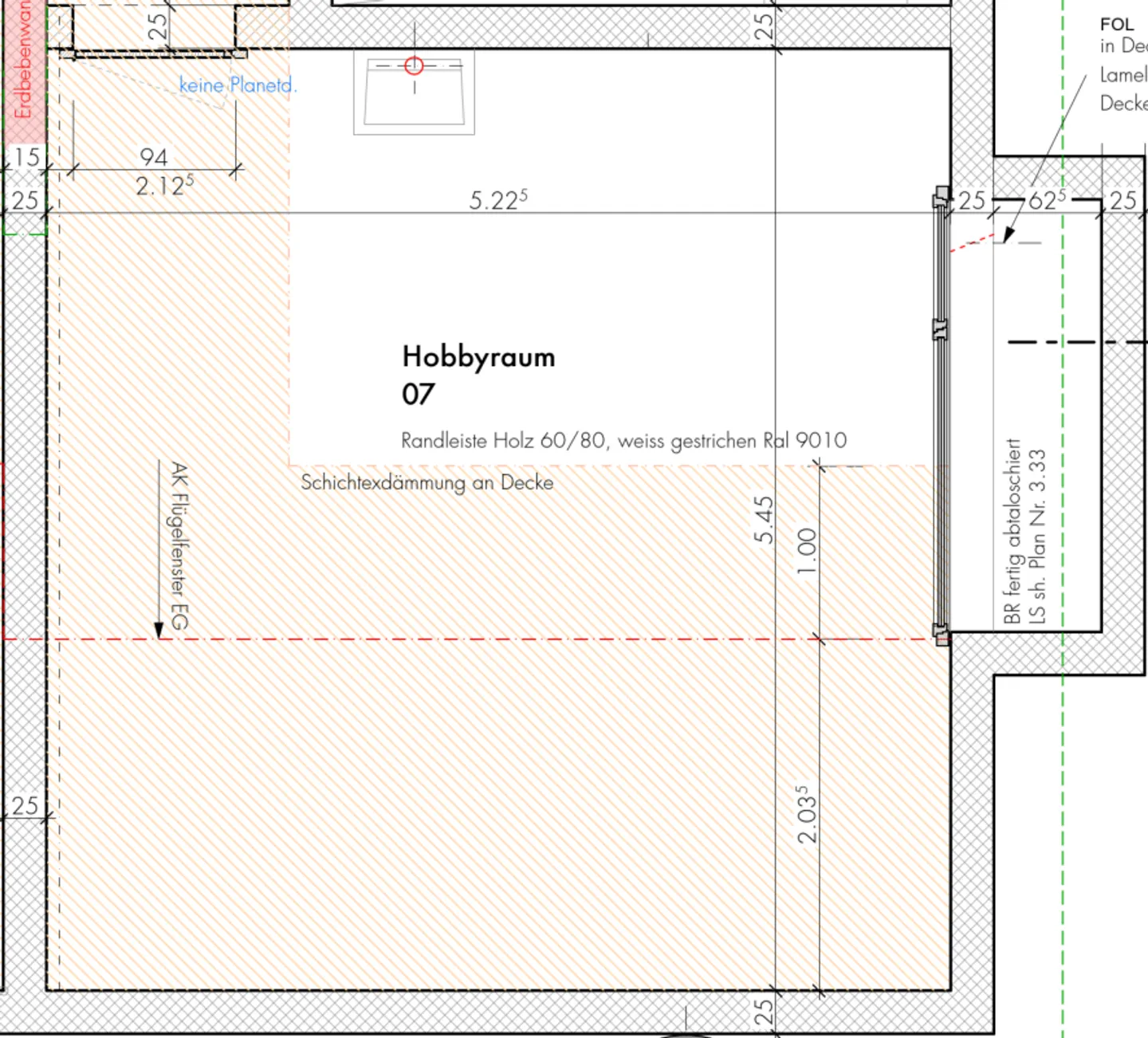Click the 5.22⁵ dimension text
This screenshot has width=1148, height=1038.
coord(497,199)
